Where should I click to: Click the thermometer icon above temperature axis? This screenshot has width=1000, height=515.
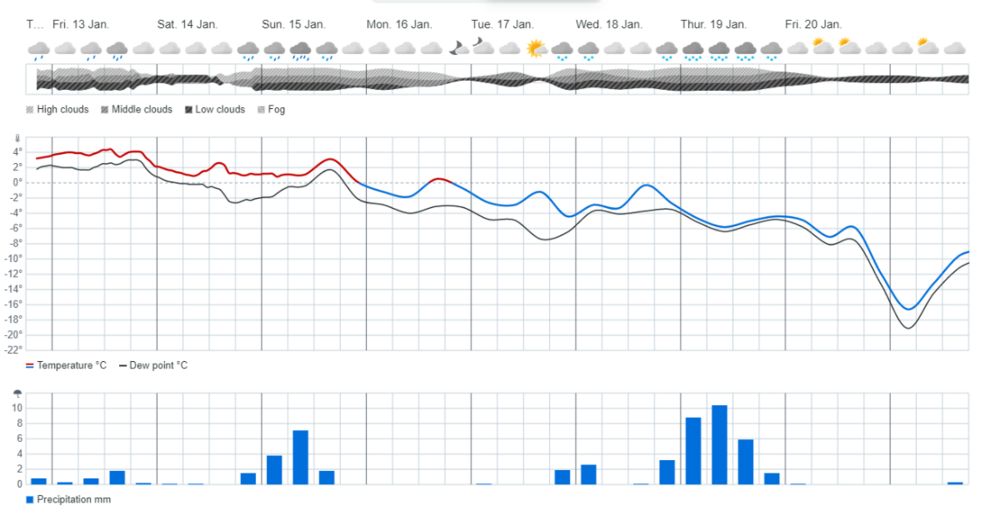17,141
